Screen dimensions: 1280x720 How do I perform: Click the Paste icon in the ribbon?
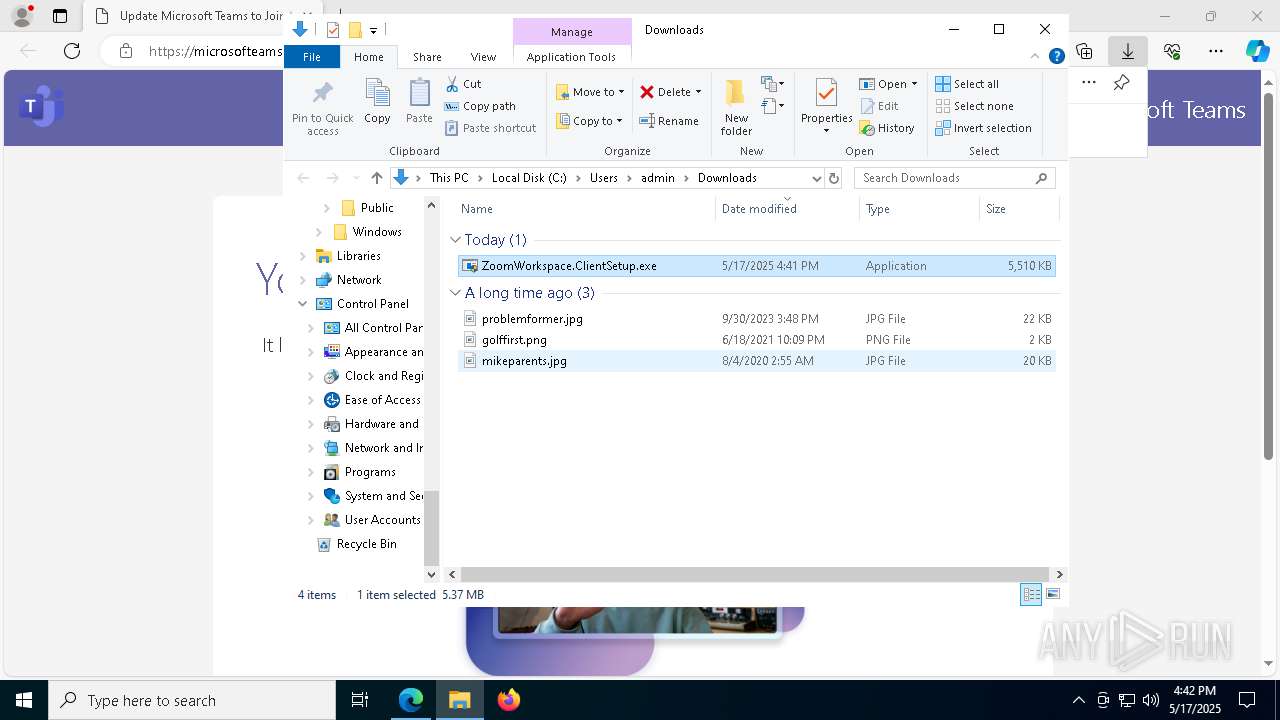click(x=419, y=94)
